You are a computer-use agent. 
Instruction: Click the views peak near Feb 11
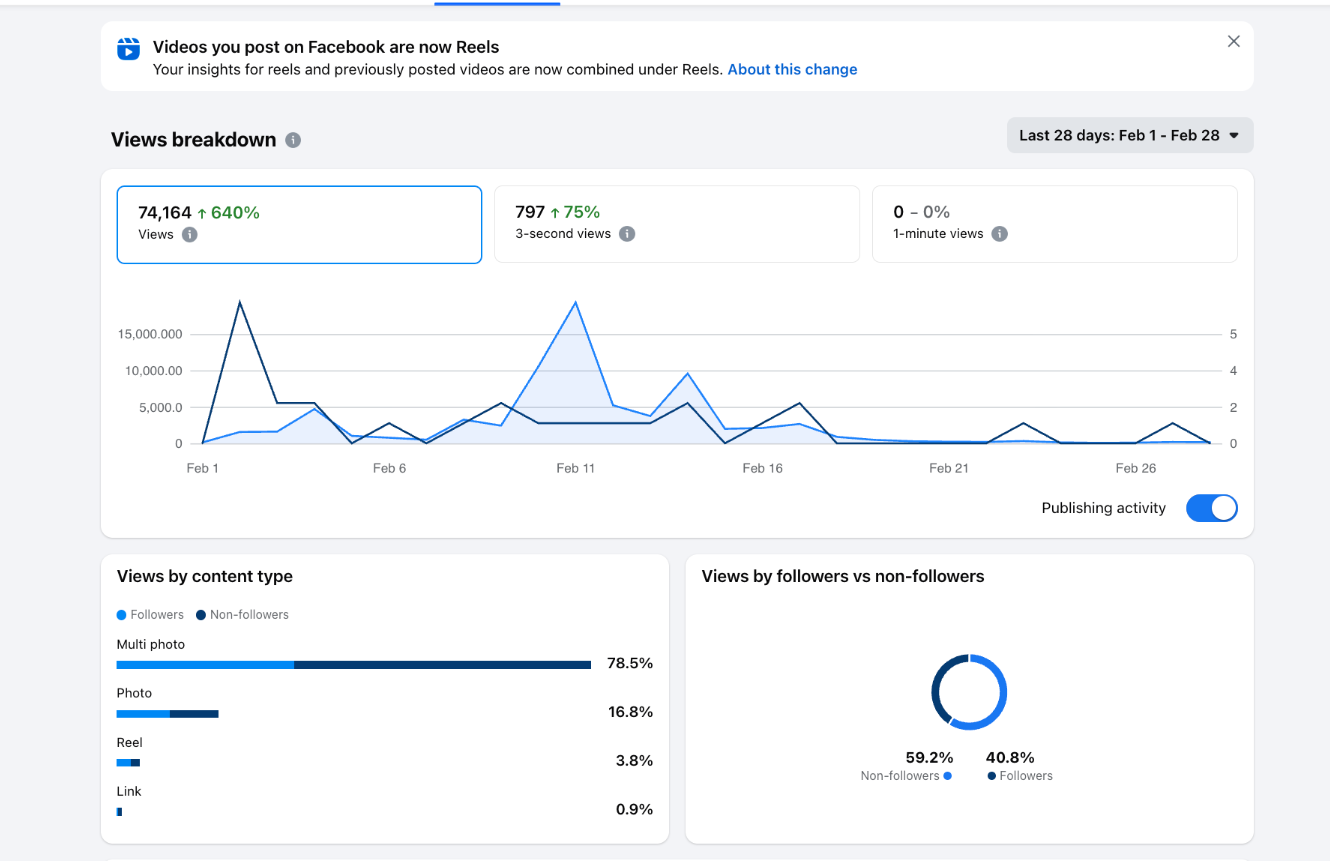coord(575,302)
